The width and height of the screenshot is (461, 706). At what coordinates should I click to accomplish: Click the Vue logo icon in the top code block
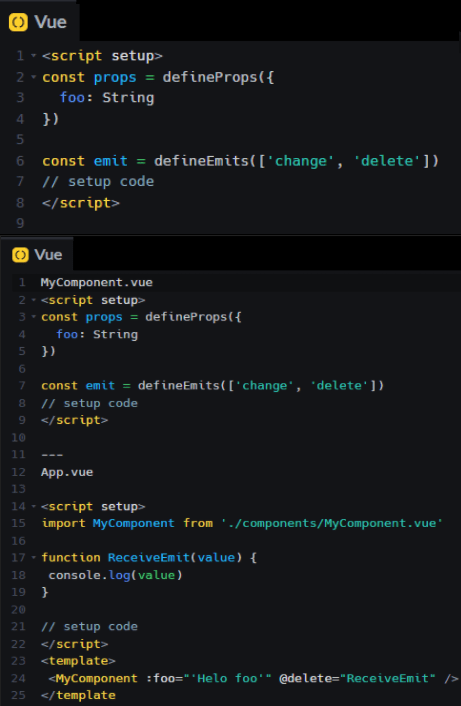(x=18, y=22)
